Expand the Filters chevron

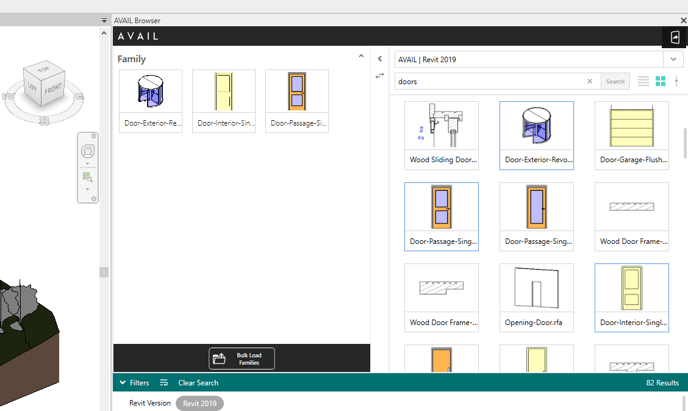click(x=122, y=382)
